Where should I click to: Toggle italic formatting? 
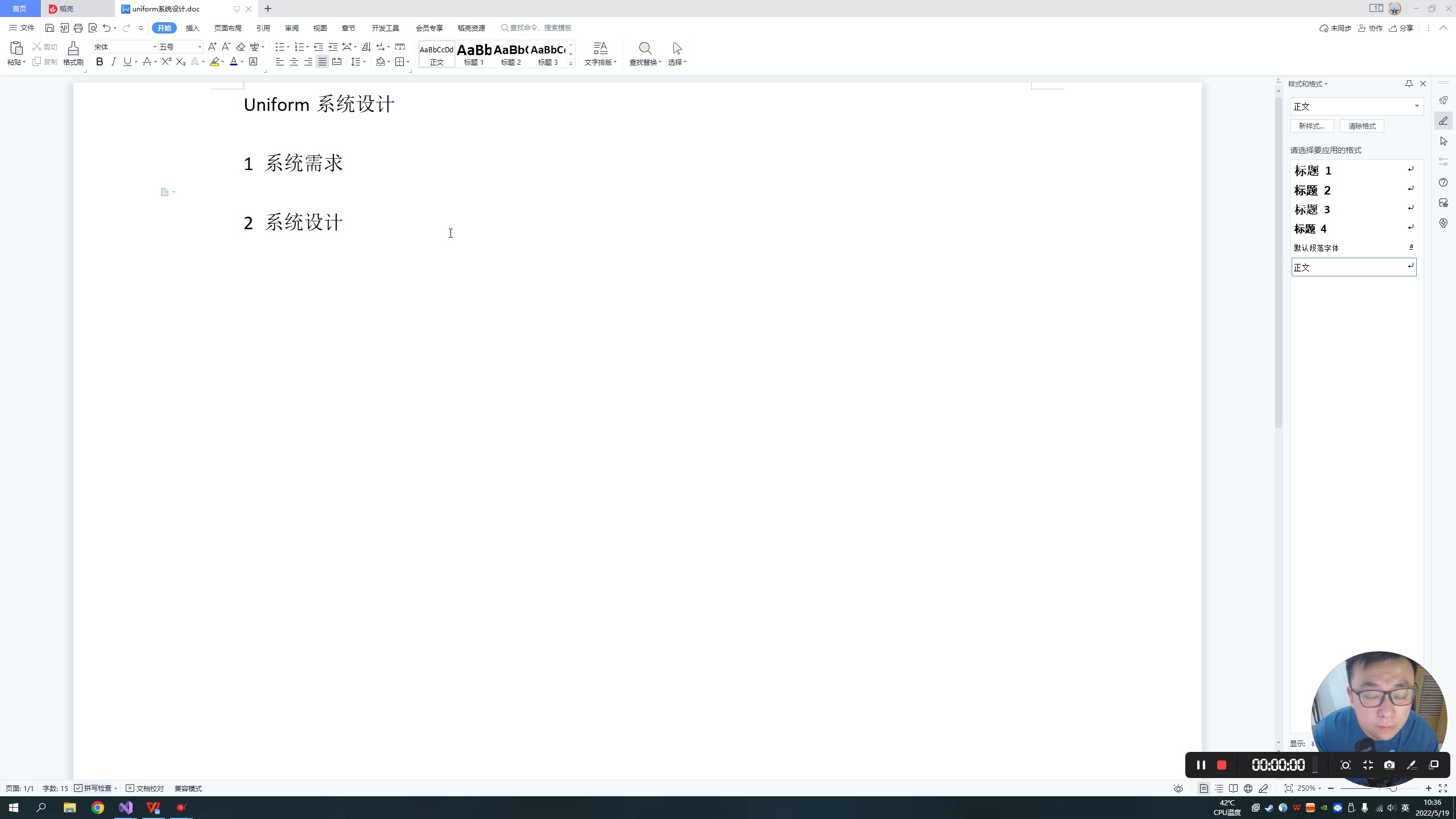(114, 62)
